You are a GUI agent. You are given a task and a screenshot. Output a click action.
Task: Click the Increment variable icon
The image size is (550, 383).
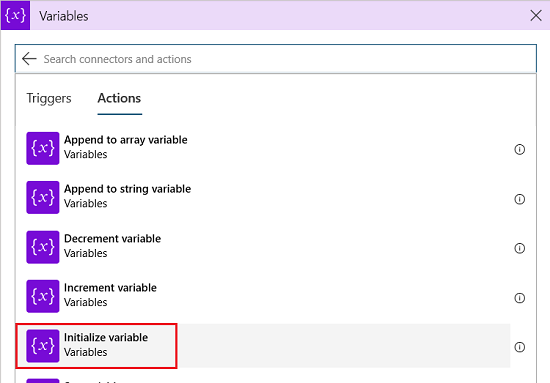click(43, 296)
